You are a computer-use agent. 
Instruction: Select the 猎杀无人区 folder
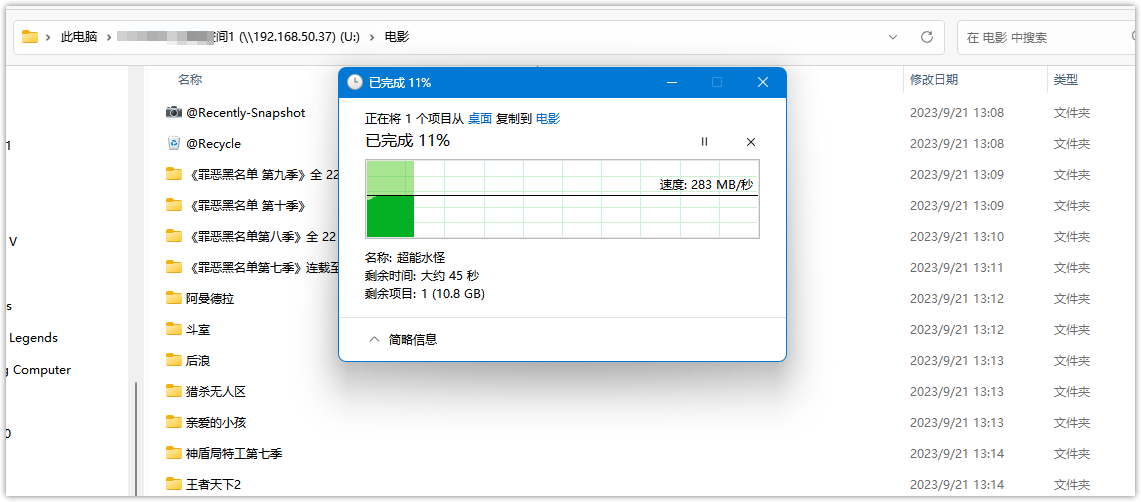[215, 391]
